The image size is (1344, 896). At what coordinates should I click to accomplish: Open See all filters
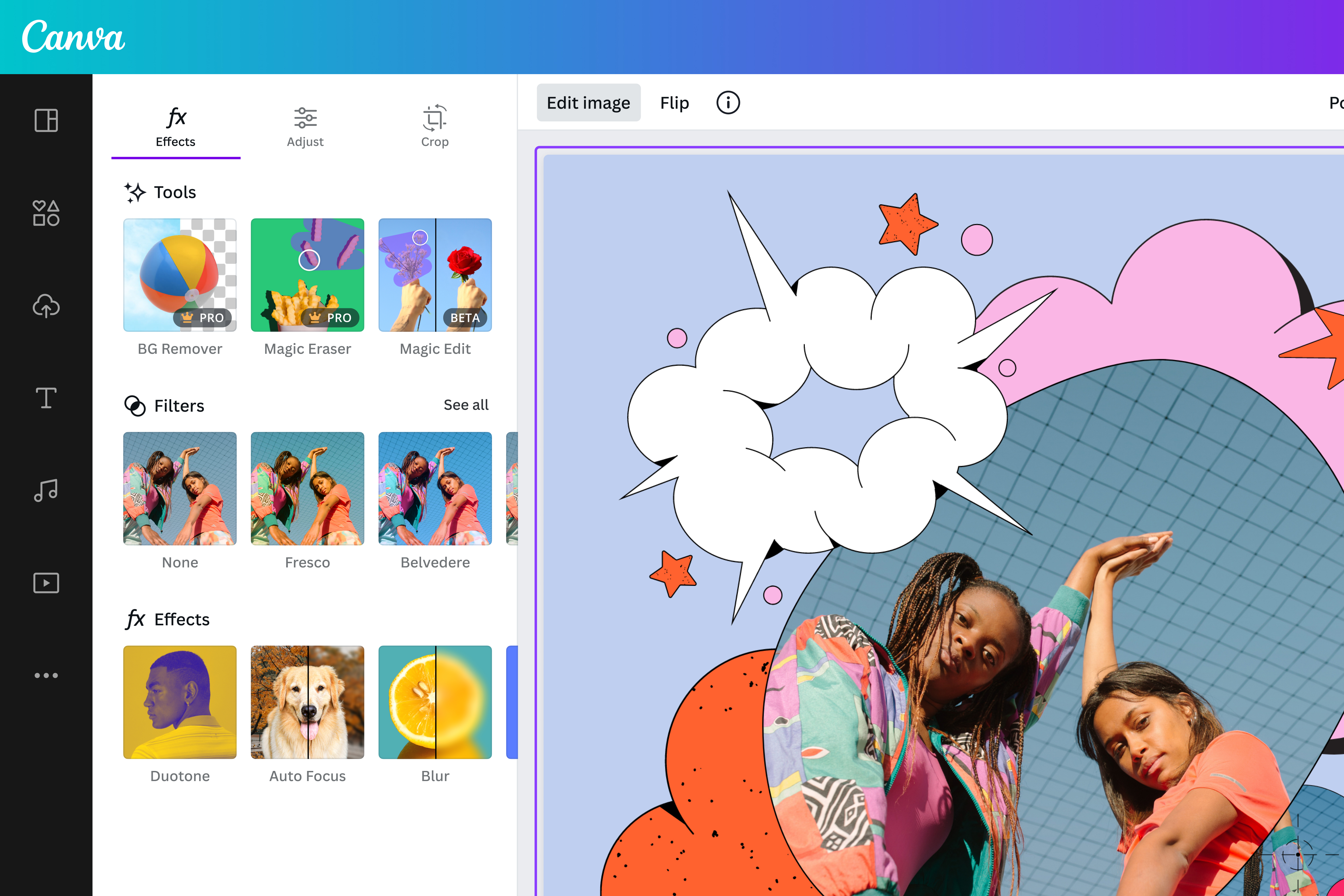coord(466,405)
